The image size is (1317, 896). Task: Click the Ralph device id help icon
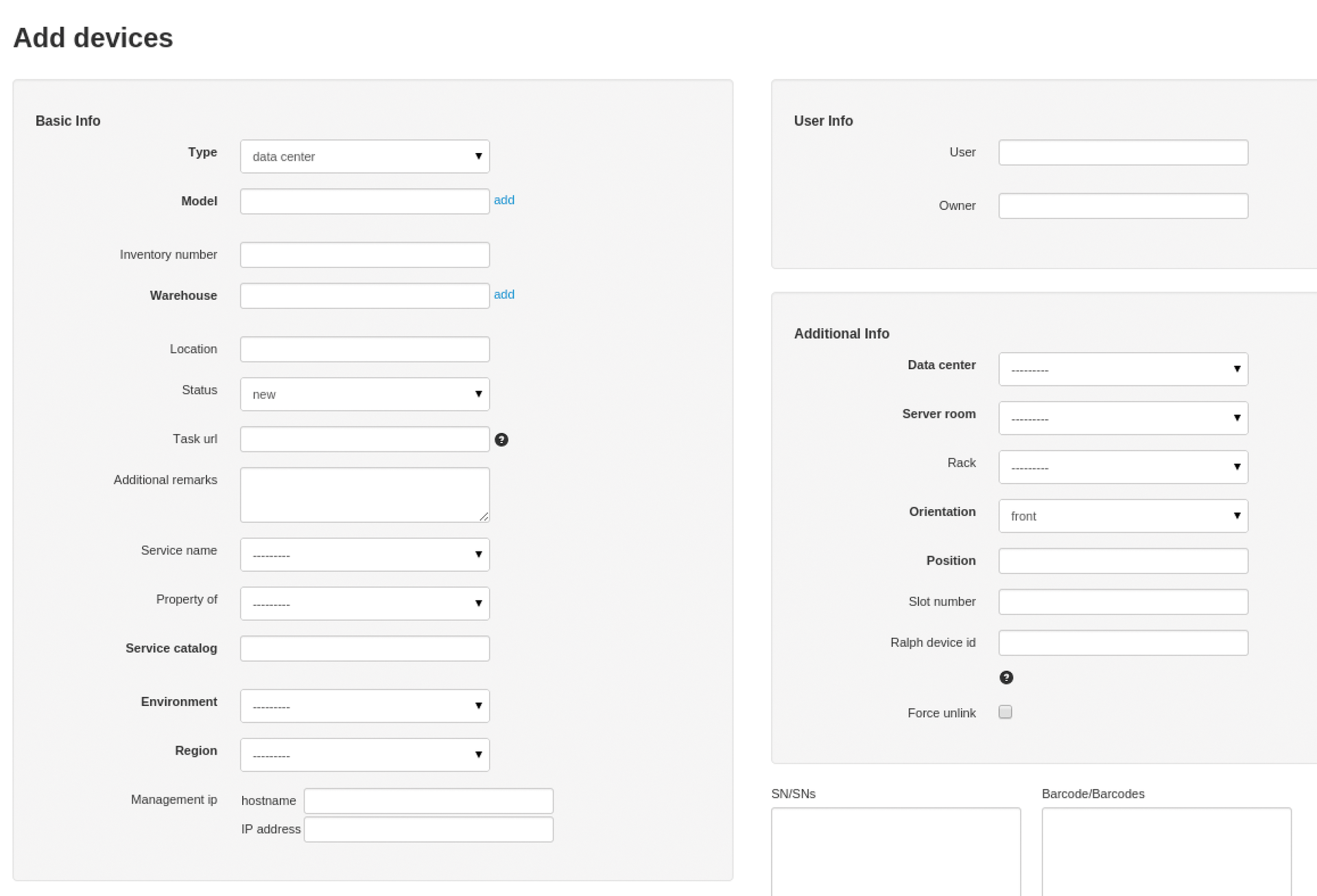coord(1006,677)
